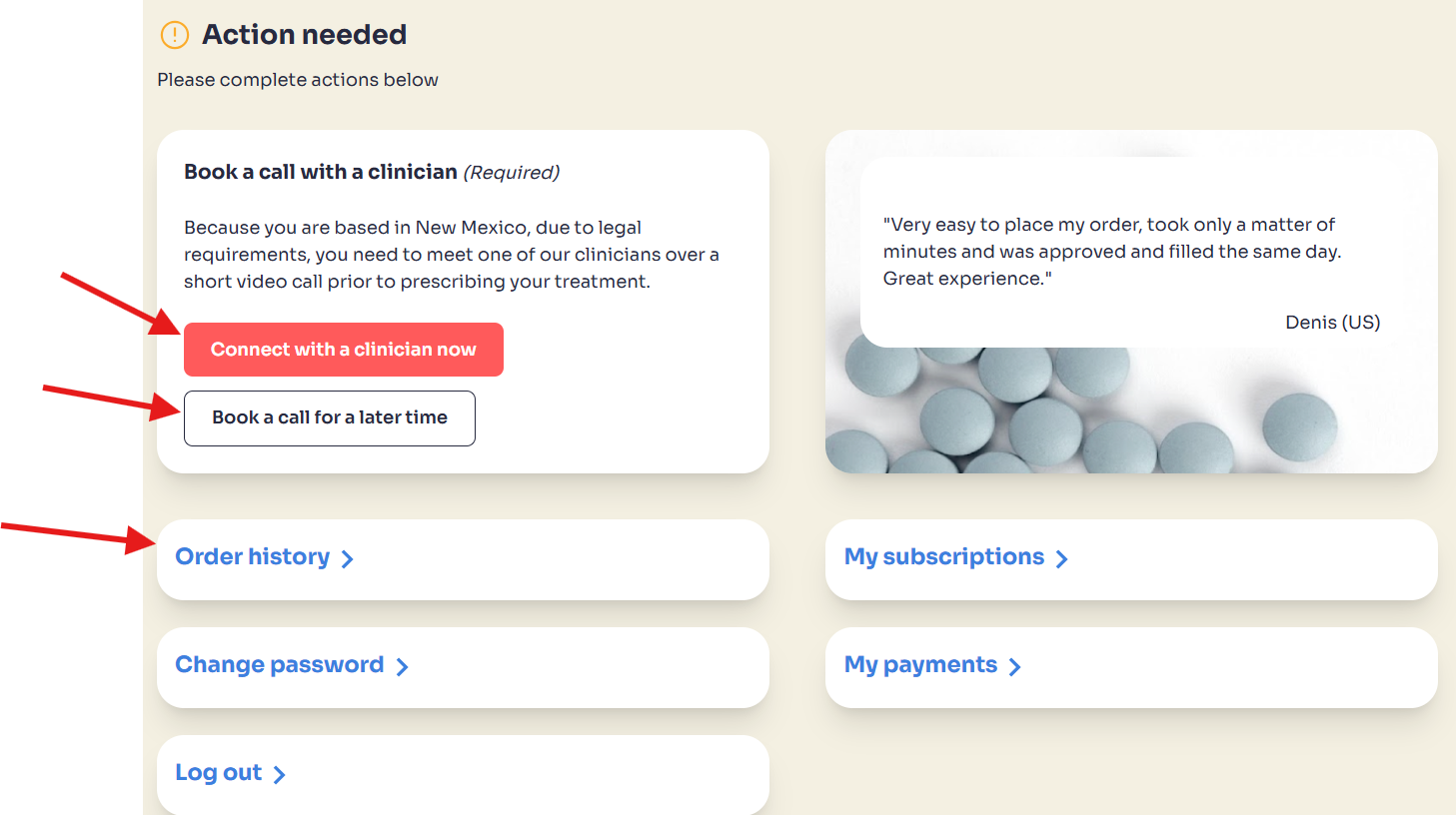This screenshot has width=1456, height=815.
Task: View My payments
Action: tap(920, 665)
